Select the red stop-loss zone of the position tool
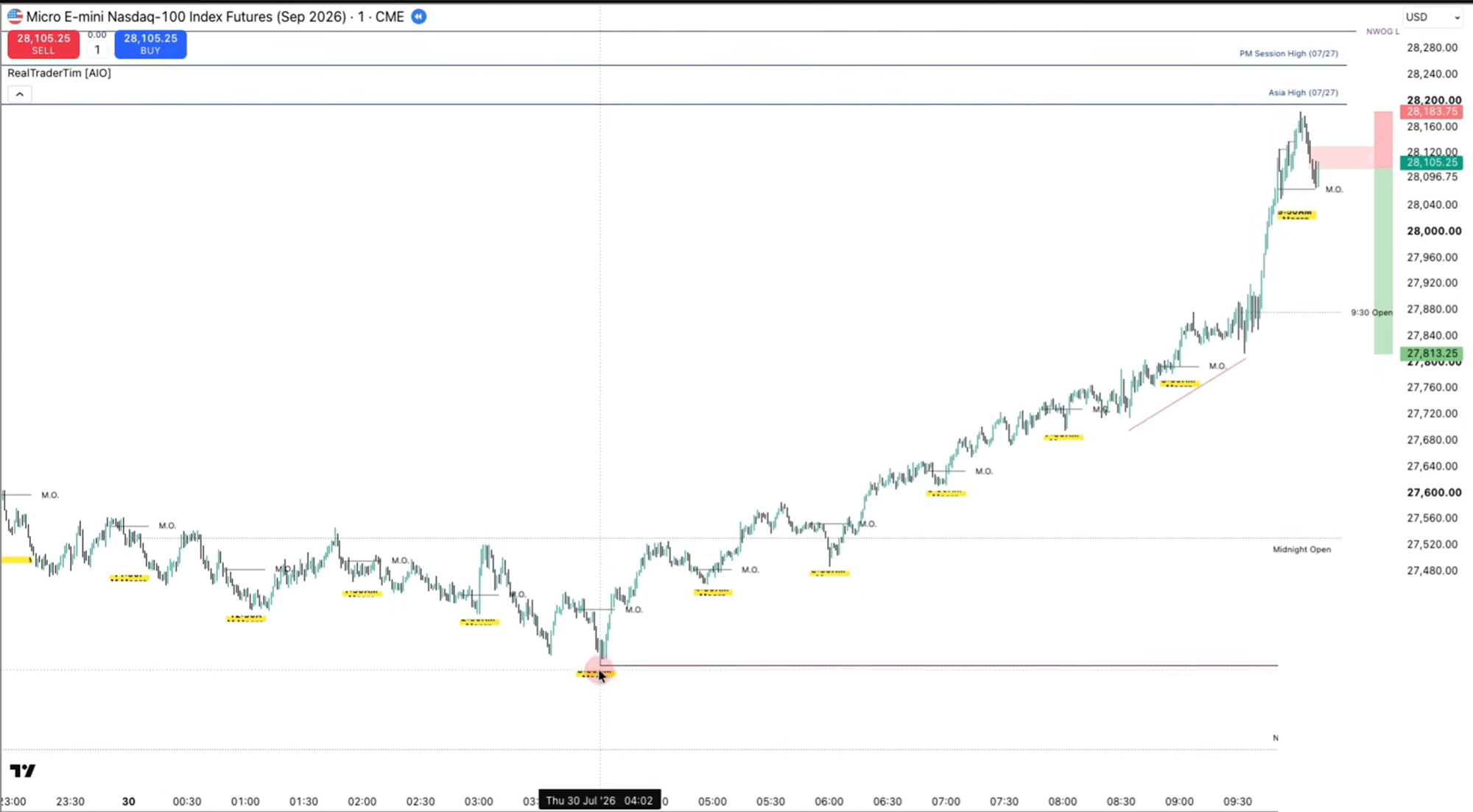 coord(1383,140)
